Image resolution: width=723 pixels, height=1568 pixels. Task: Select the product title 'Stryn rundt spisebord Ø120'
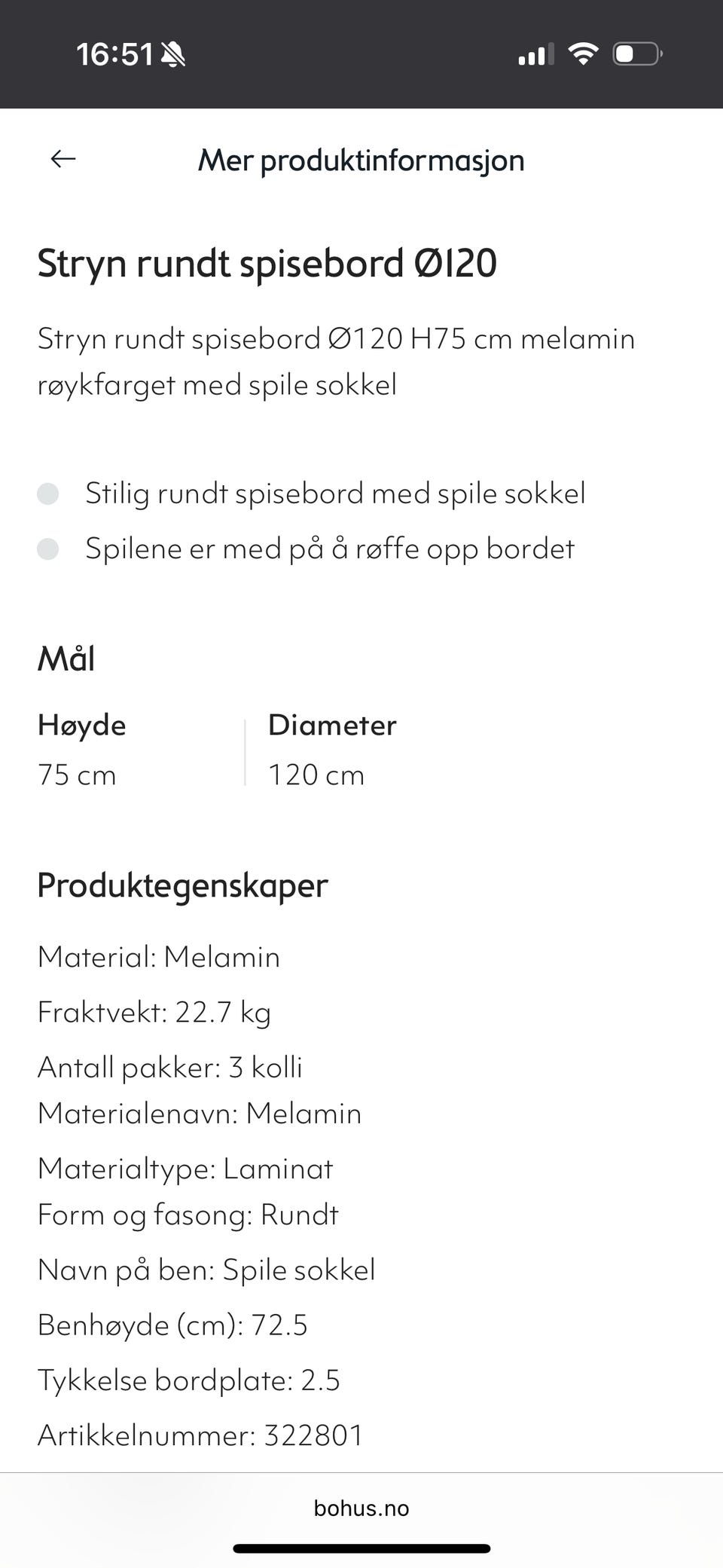267,264
